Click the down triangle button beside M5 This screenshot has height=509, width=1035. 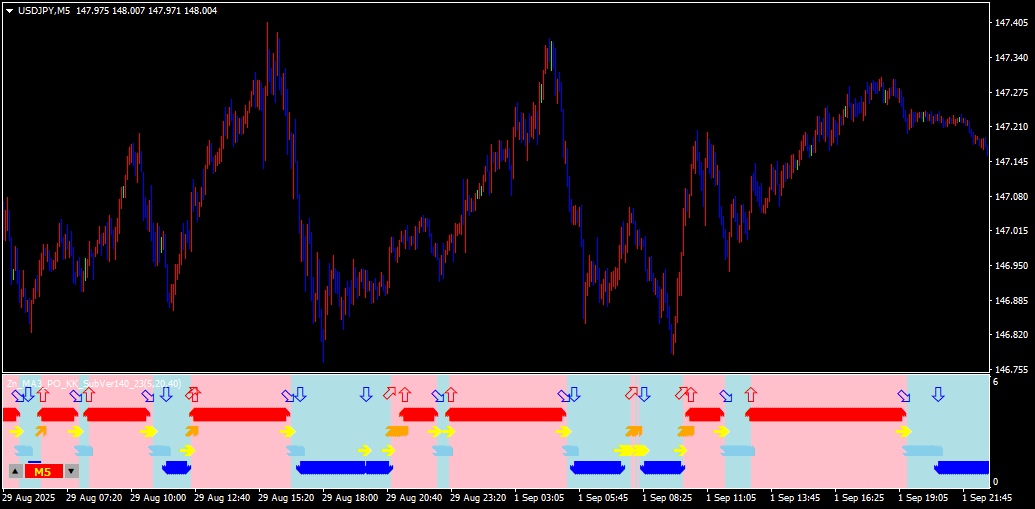point(72,471)
